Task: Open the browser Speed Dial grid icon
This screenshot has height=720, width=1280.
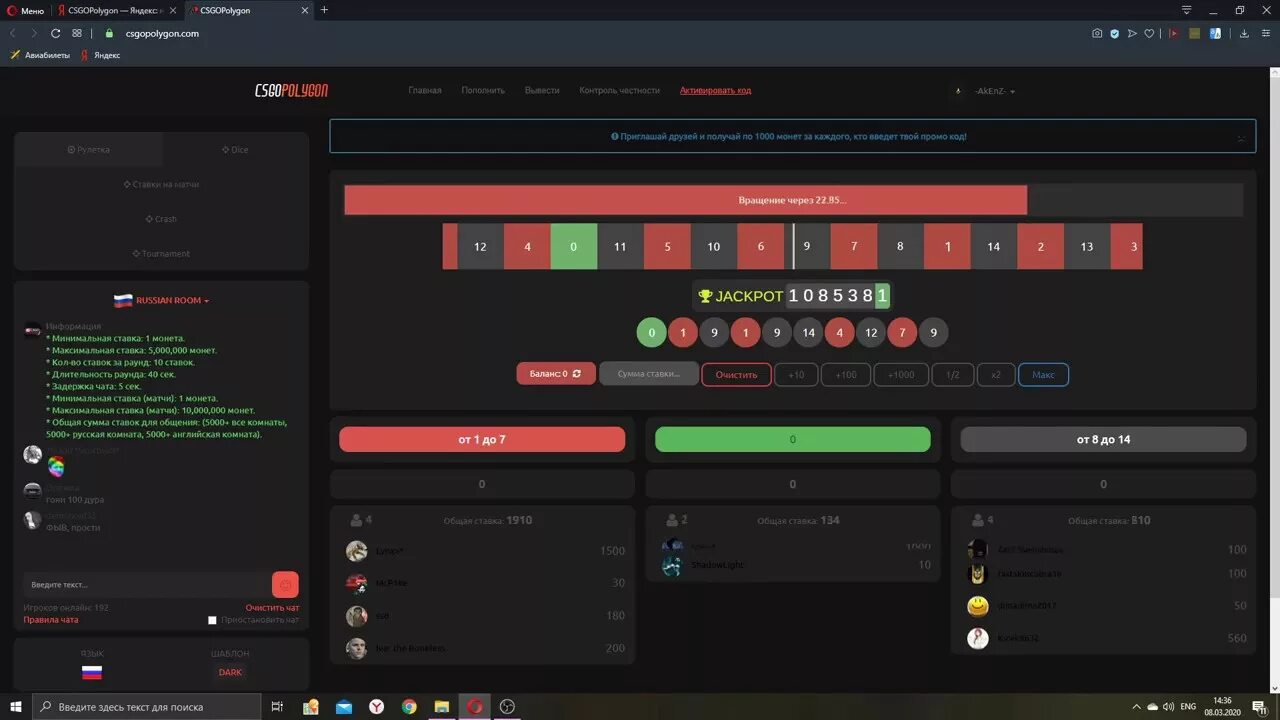Action: point(77,33)
